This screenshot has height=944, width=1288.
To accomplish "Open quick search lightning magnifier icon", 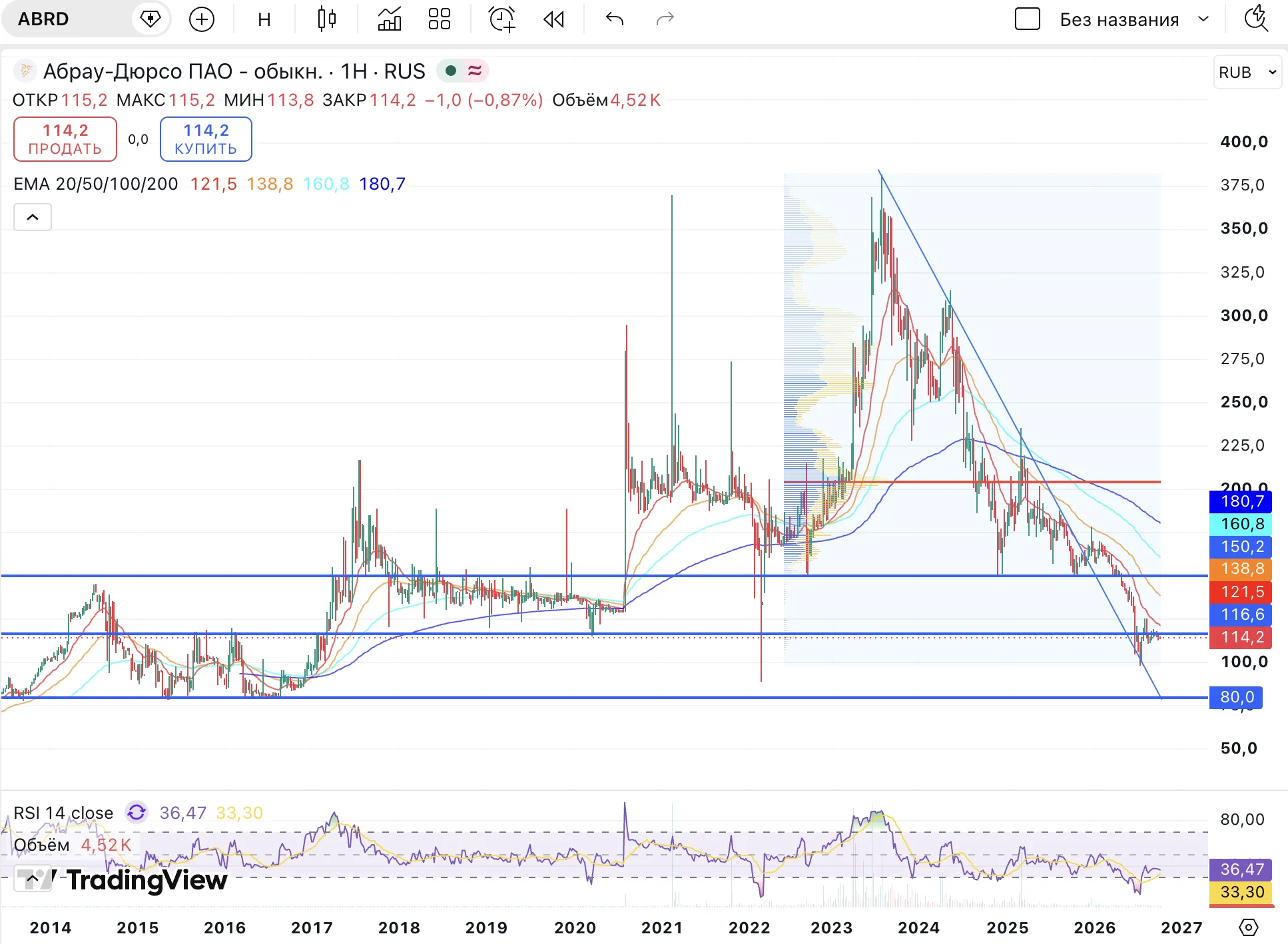I will 1257,19.
